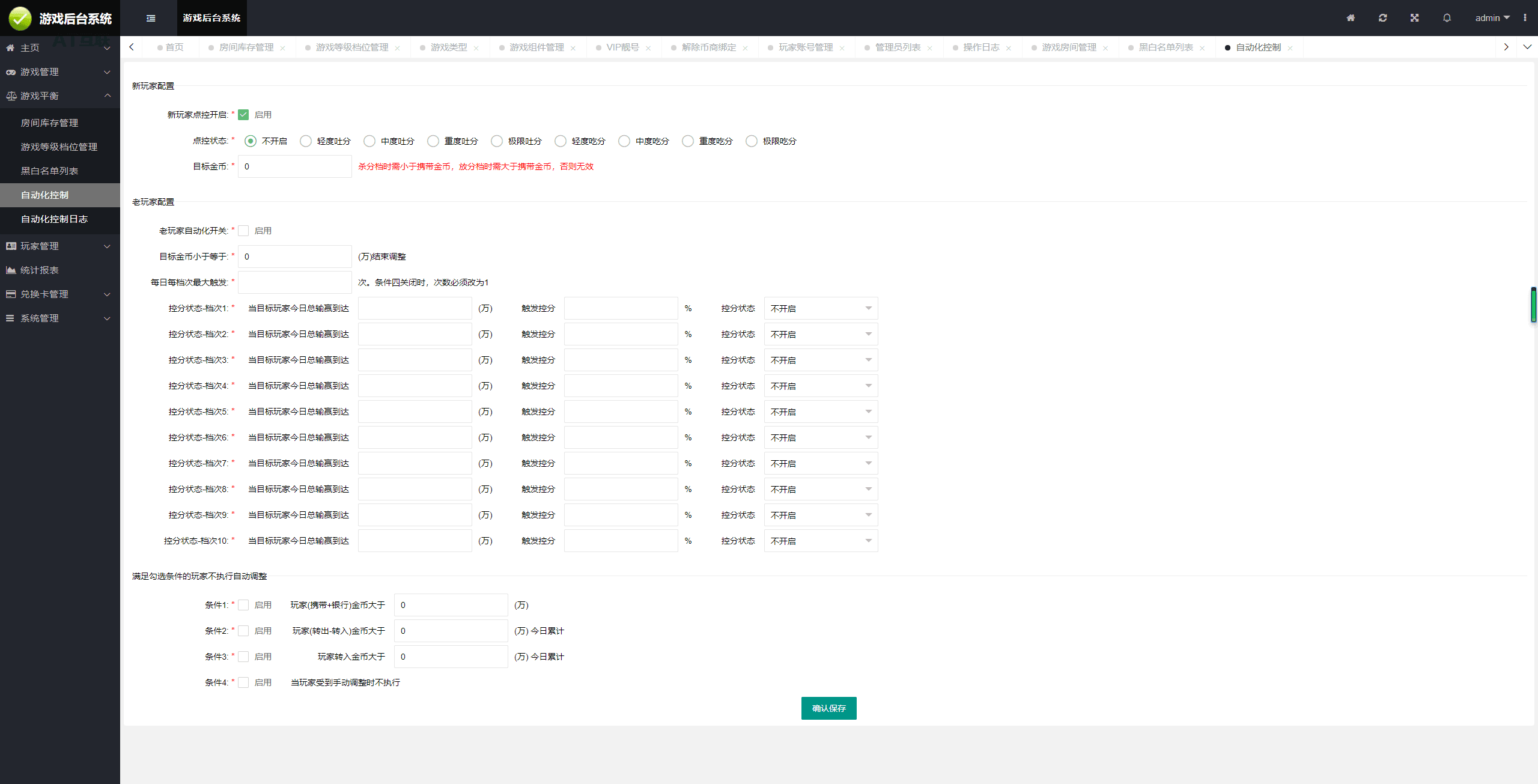The height and width of the screenshot is (784, 1538).
Task: Switch to the 操作日志 tab
Action: point(981,47)
